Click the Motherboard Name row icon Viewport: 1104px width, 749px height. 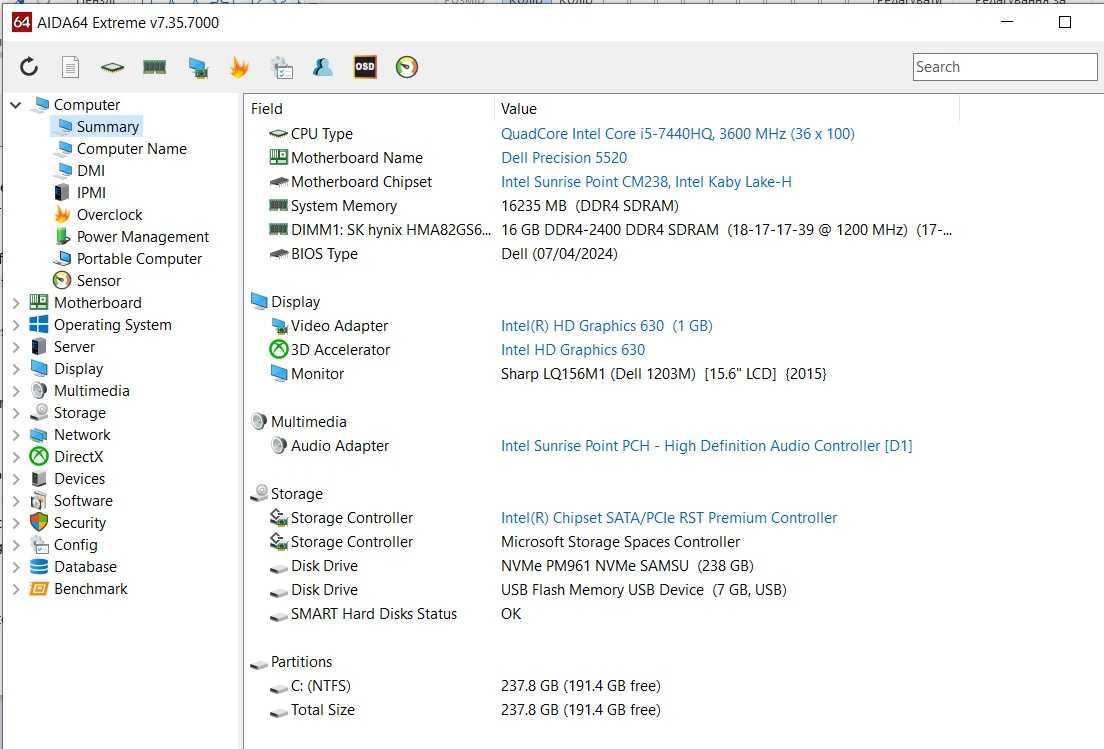pyautogui.click(x=279, y=157)
